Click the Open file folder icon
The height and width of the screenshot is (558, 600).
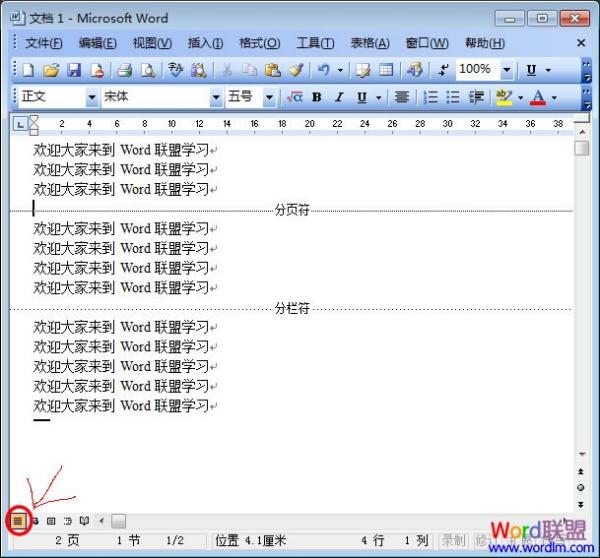tap(51, 70)
